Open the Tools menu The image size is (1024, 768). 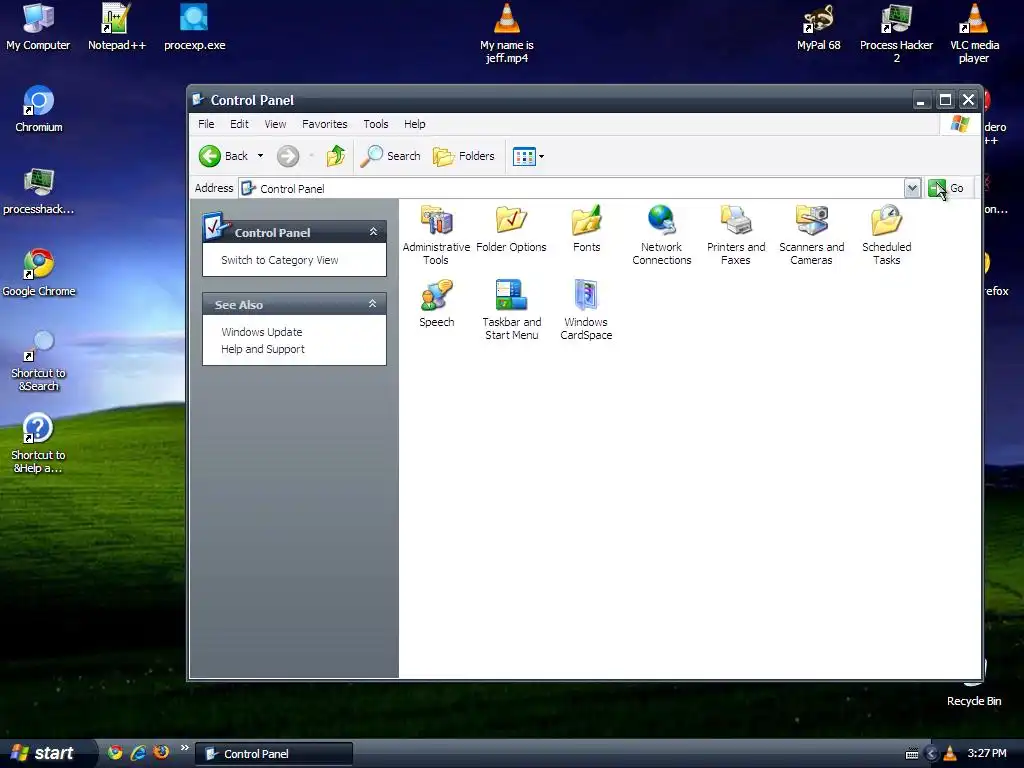[376, 124]
